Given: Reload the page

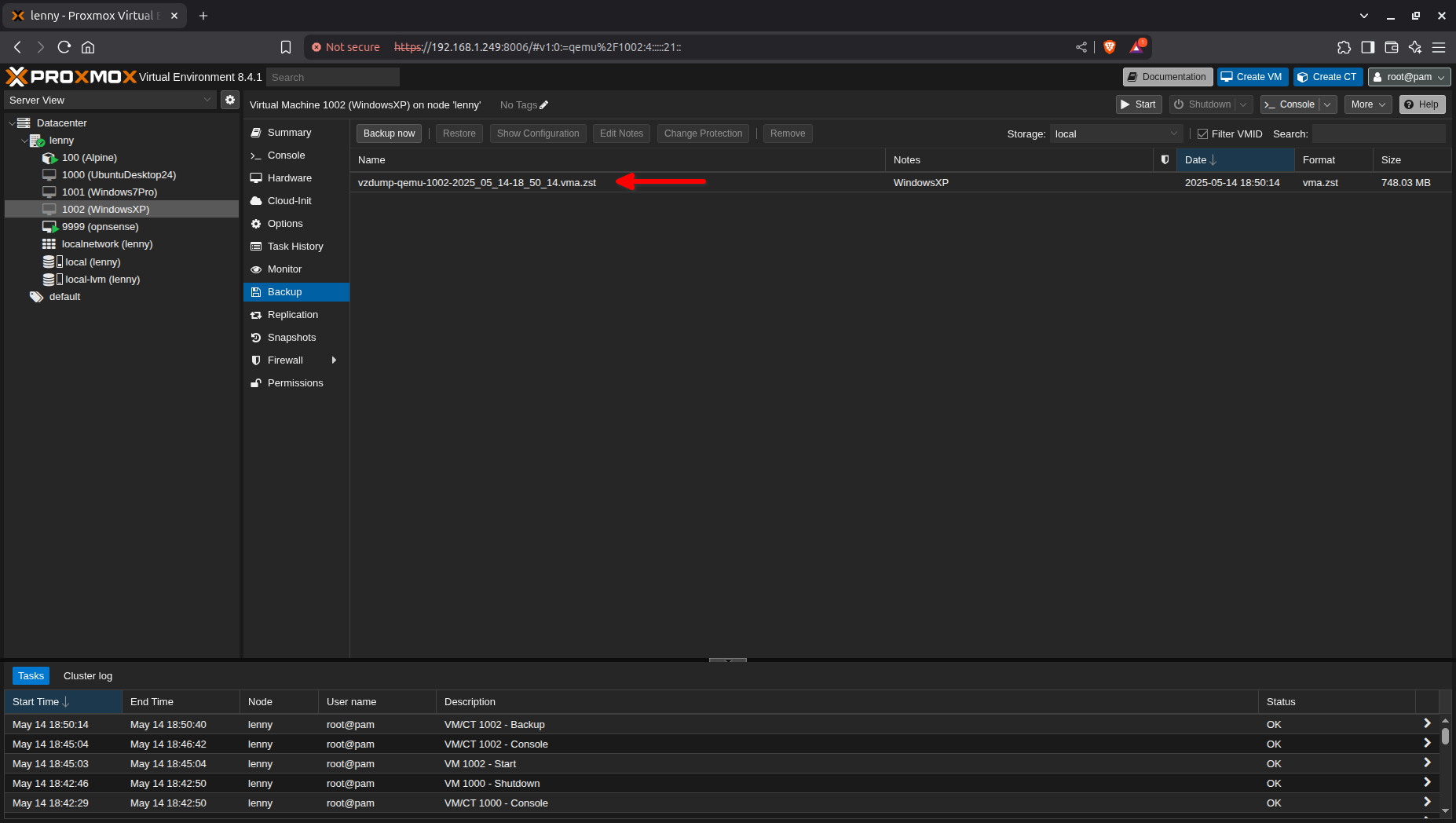Looking at the screenshot, I should (64, 47).
